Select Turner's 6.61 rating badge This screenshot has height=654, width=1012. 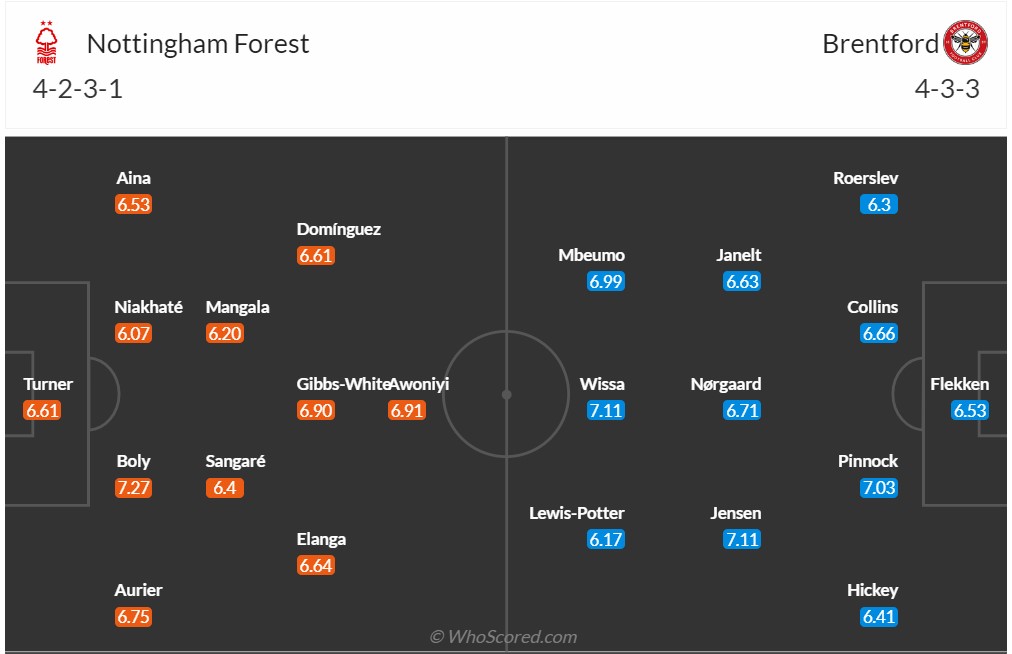click(43, 410)
